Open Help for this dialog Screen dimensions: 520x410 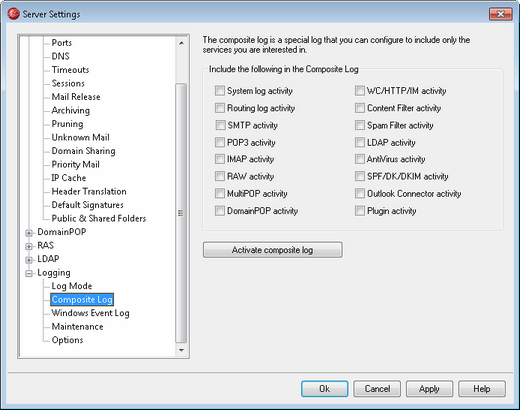[482, 389]
